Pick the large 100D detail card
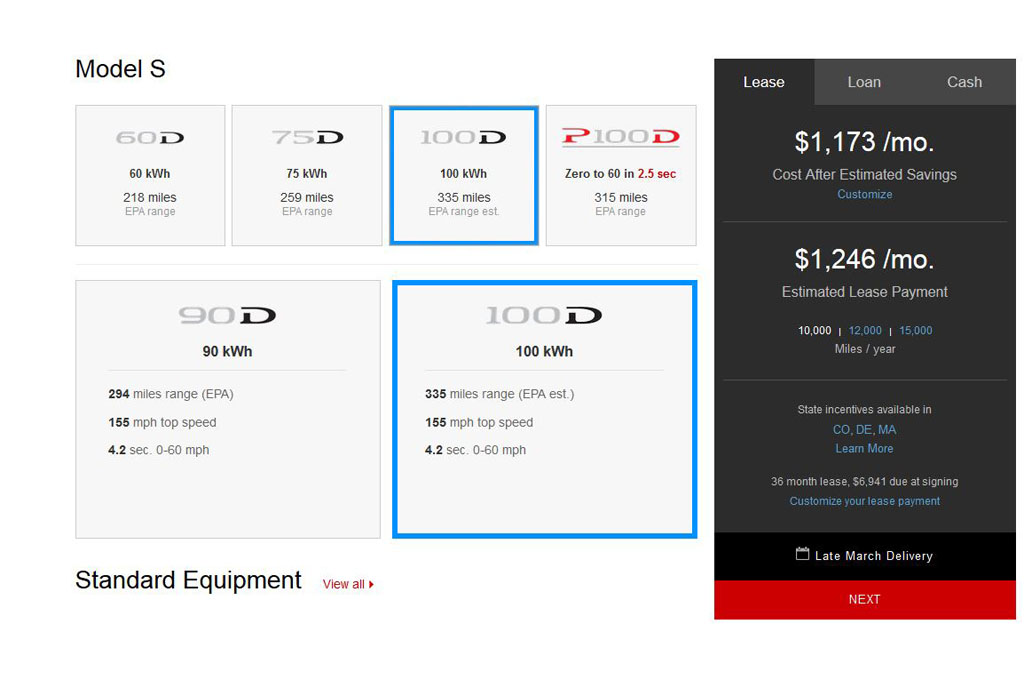The image size is (1024, 680). 544,409
